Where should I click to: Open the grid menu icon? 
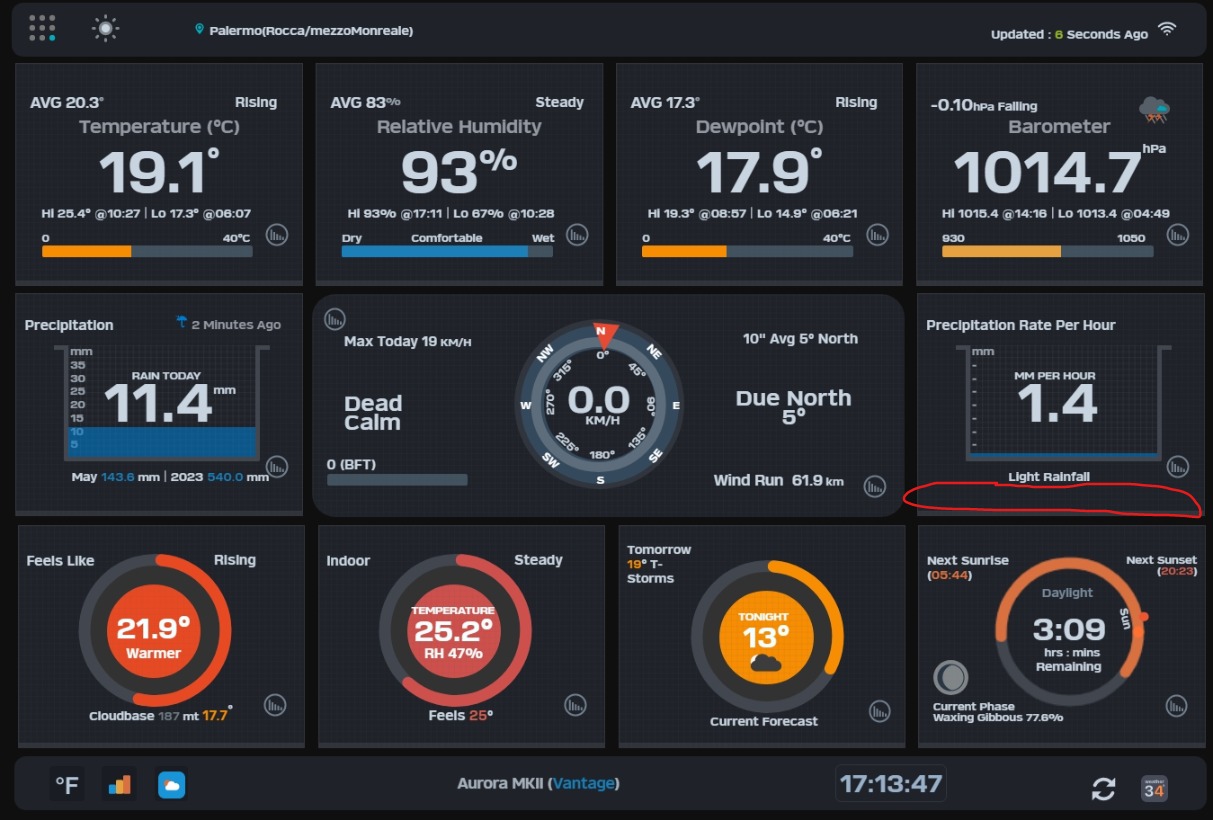pyautogui.click(x=42, y=28)
